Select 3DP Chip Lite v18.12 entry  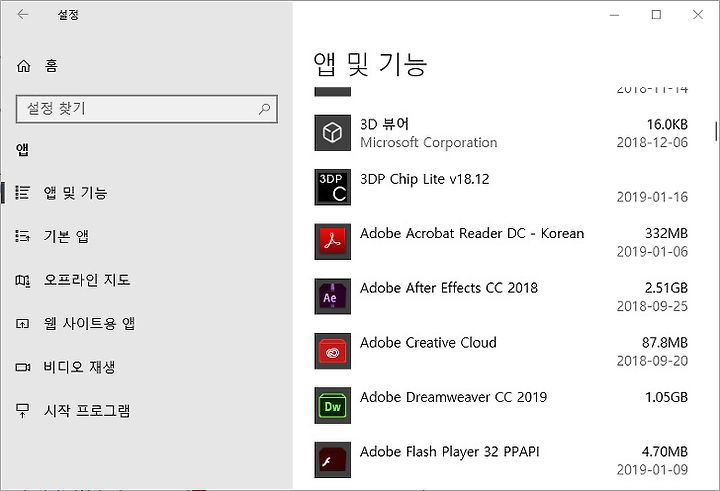(425, 179)
